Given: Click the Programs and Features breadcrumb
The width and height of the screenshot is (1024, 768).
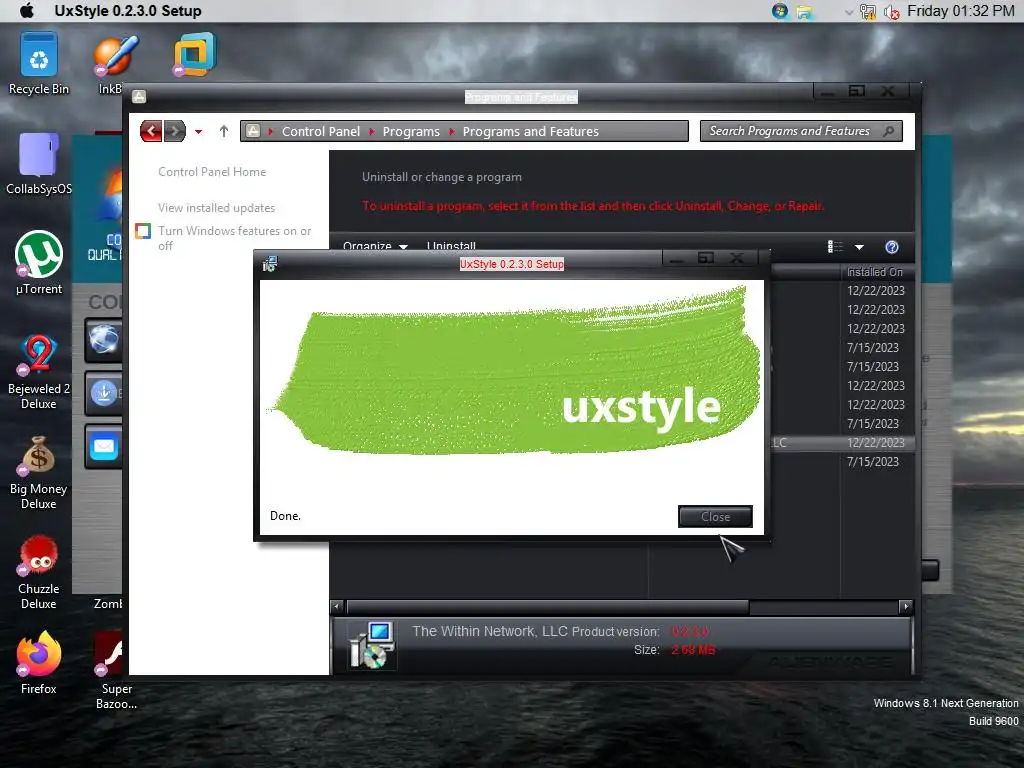Looking at the screenshot, I should tap(530, 131).
